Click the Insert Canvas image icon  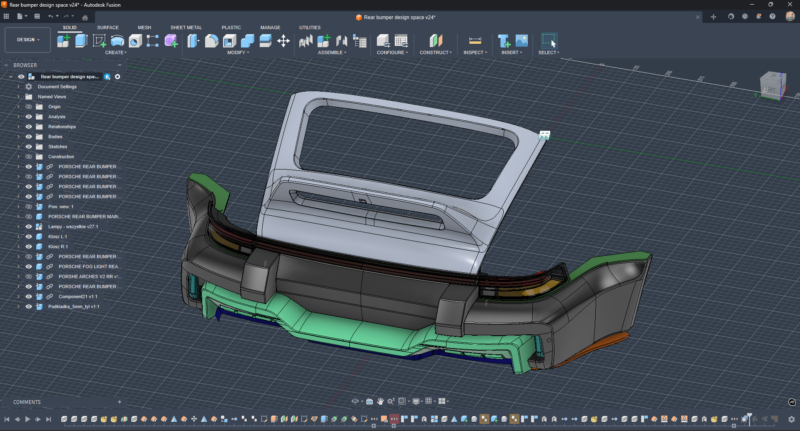coord(521,40)
